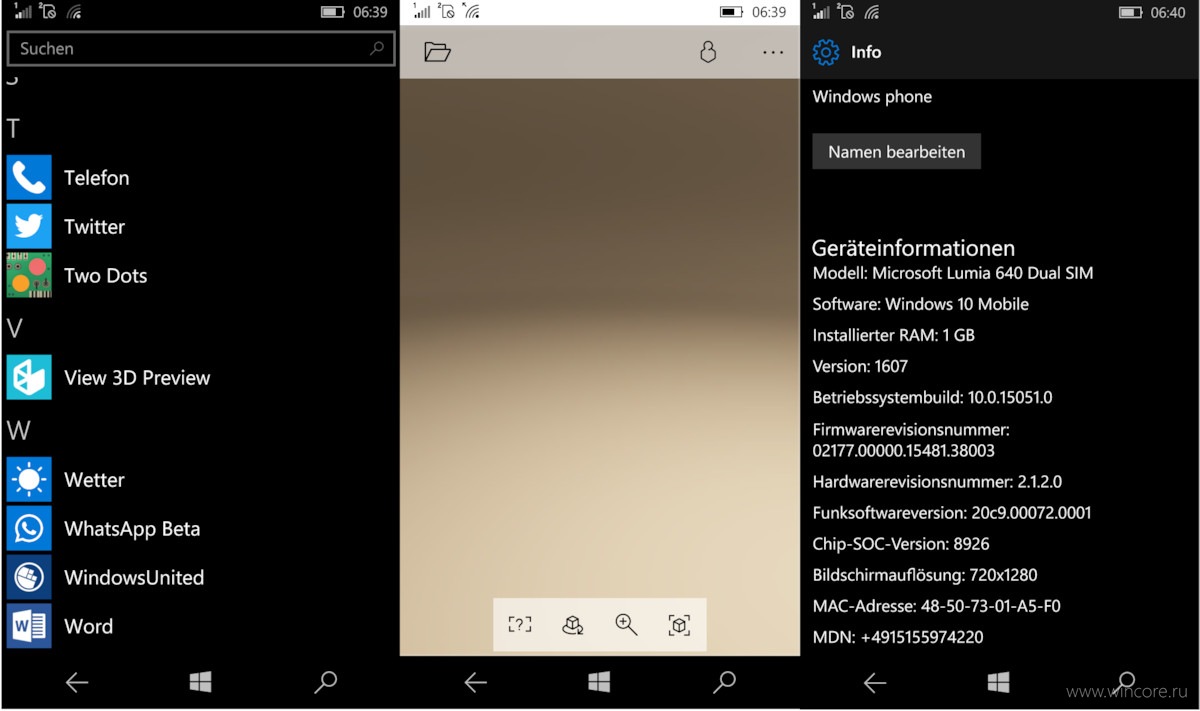The height and width of the screenshot is (711, 1200).
Task: Jump via the W letter header
Action: tap(18, 431)
